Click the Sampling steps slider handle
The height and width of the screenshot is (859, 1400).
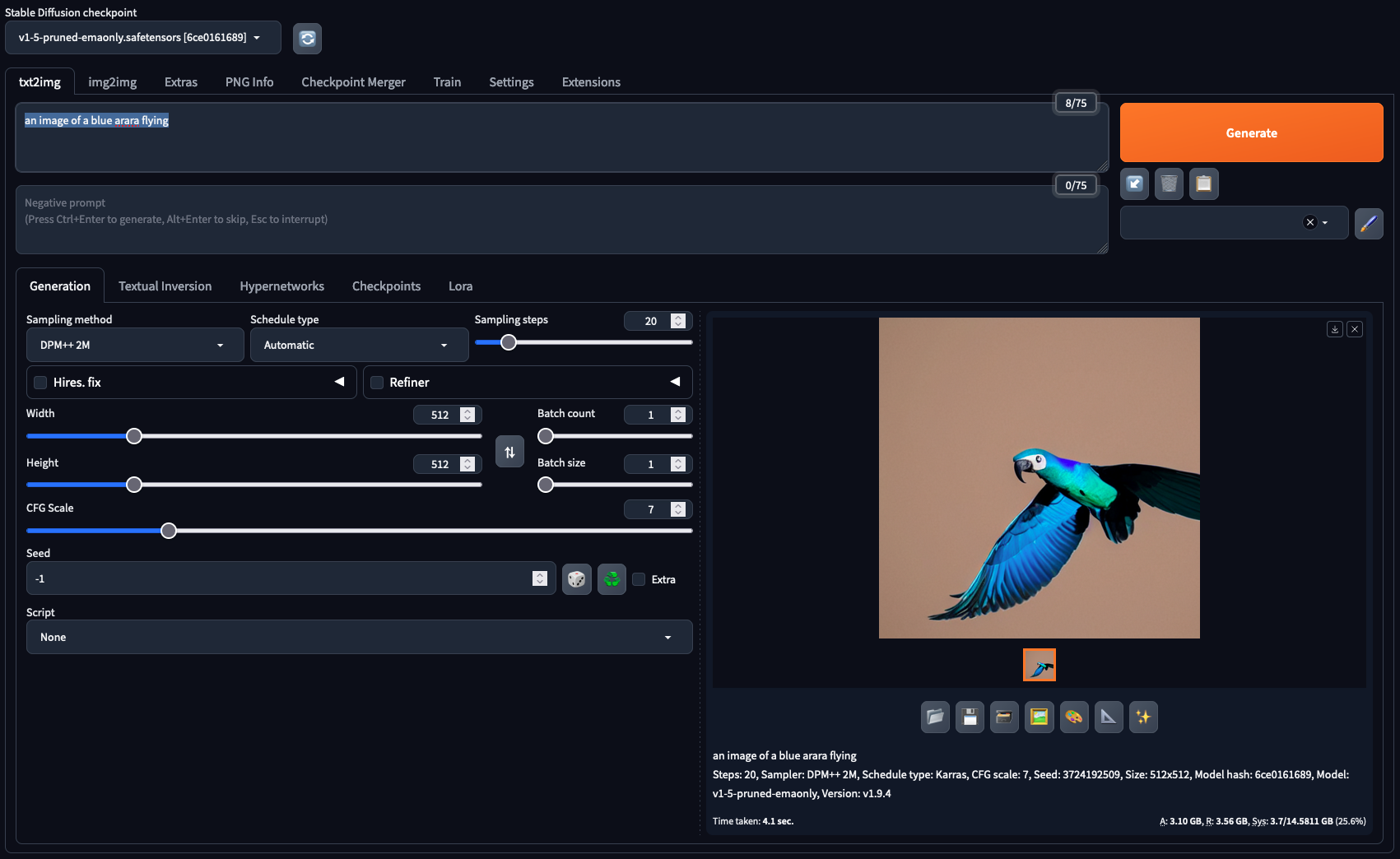(509, 342)
